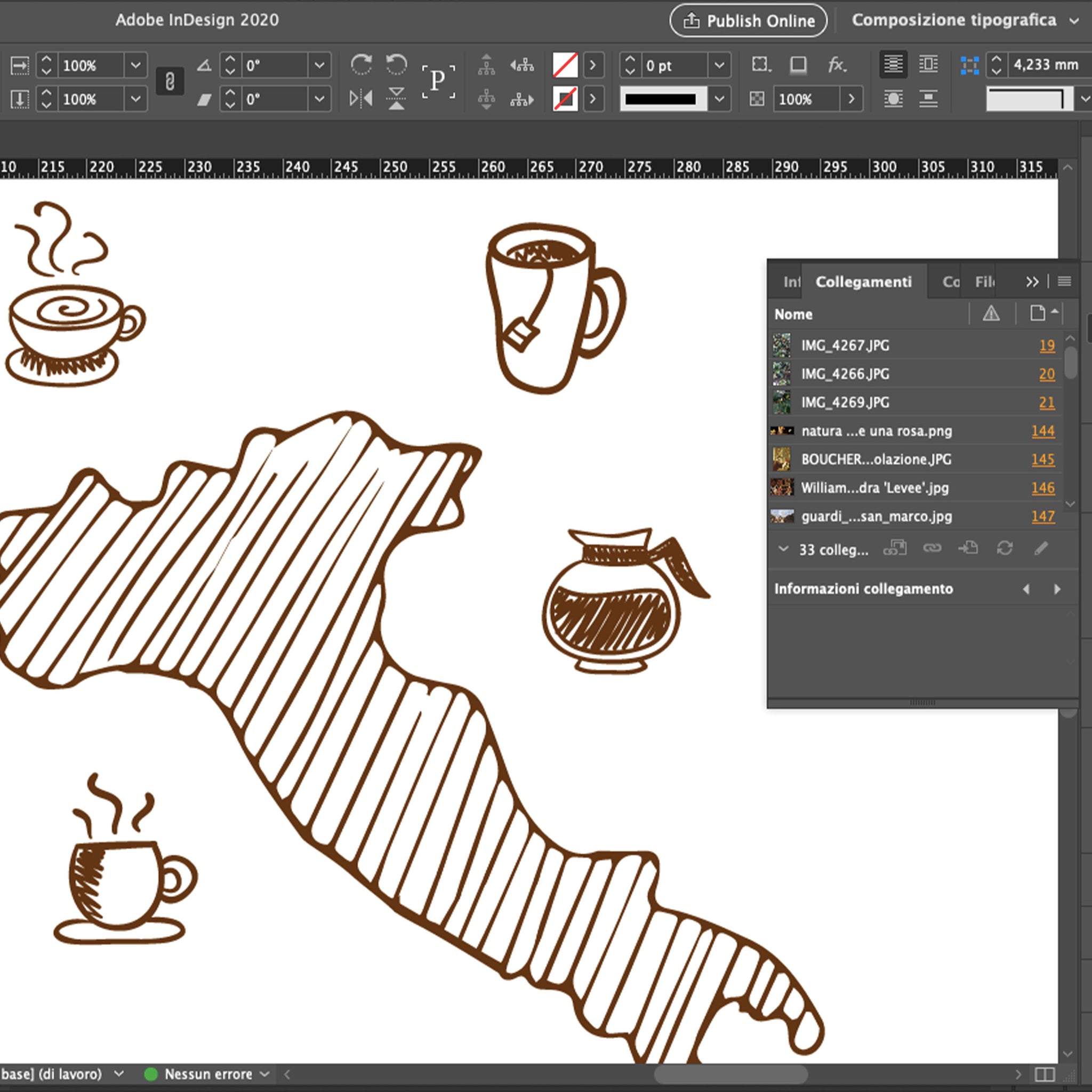Click the fill color swatch
This screenshot has height=1092, width=1092.
click(x=565, y=65)
